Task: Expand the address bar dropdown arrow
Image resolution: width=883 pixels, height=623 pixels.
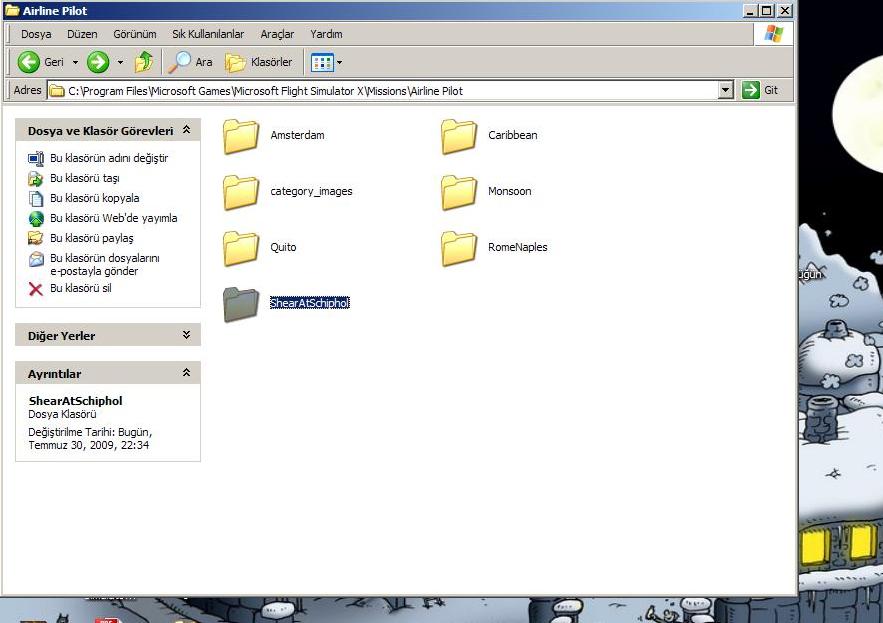Action: click(726, 90)
